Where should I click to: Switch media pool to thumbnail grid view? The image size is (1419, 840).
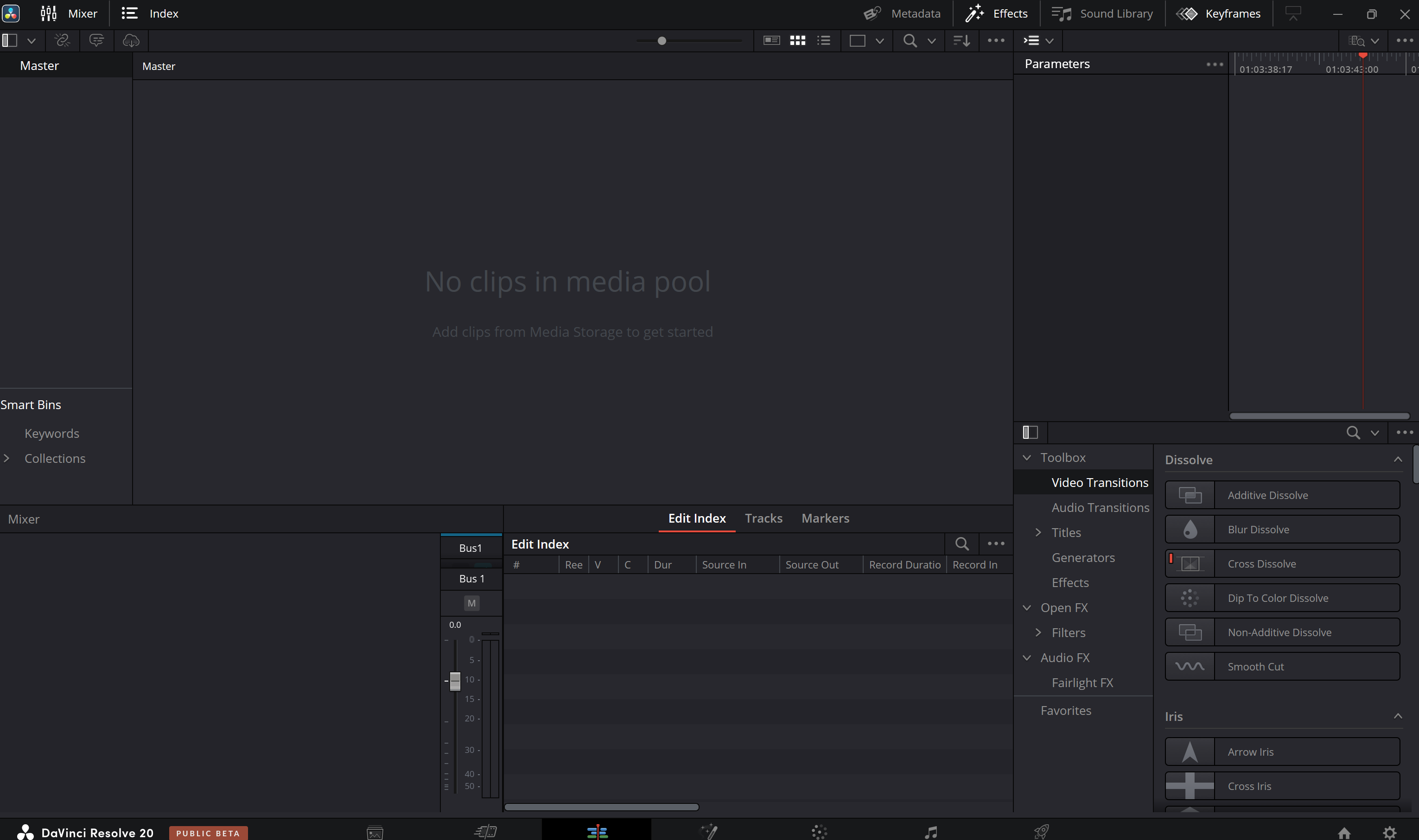click(x=797, y=40)
